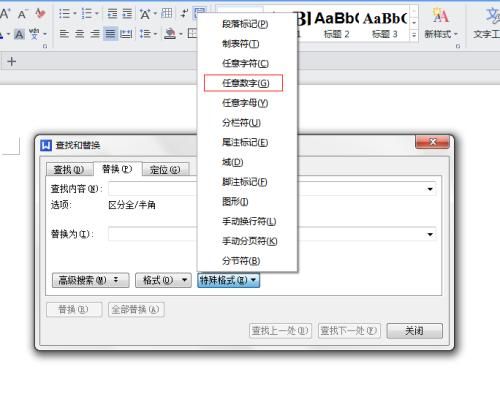
Task: Choose 图形(I) from the menu
Action: pos(235,202)
